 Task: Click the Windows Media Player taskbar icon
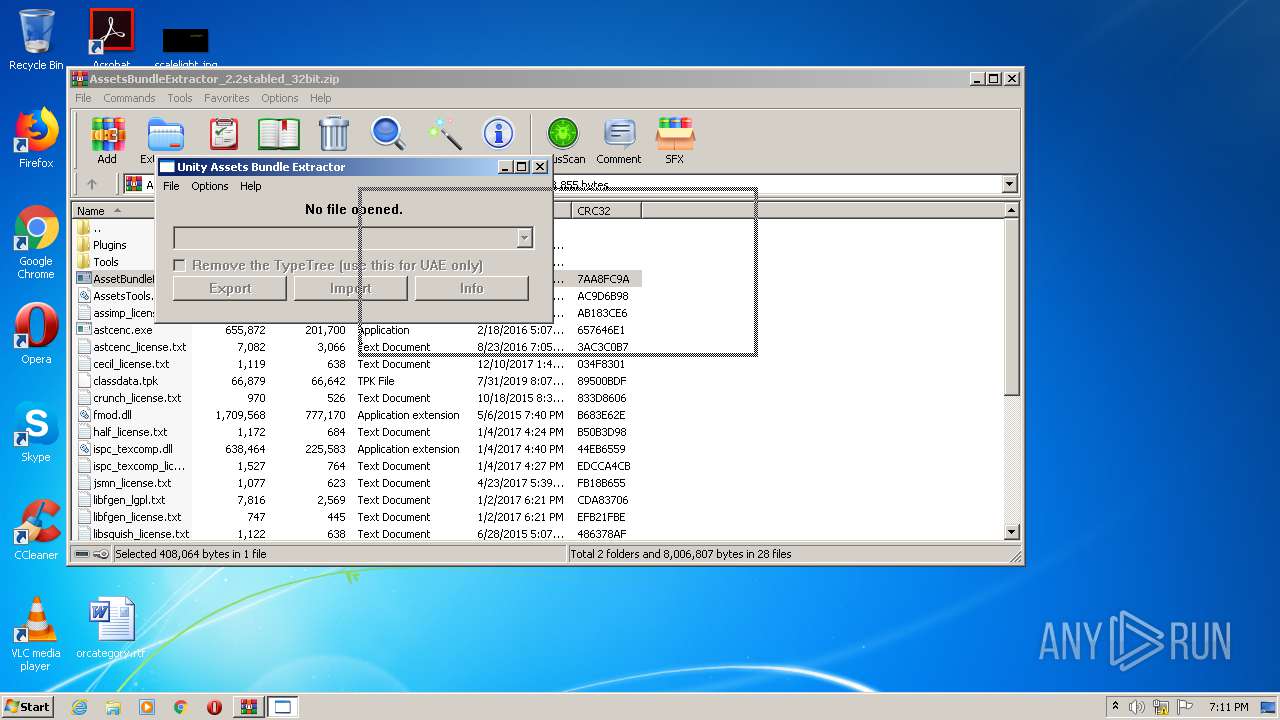click(x=147, y=707)
